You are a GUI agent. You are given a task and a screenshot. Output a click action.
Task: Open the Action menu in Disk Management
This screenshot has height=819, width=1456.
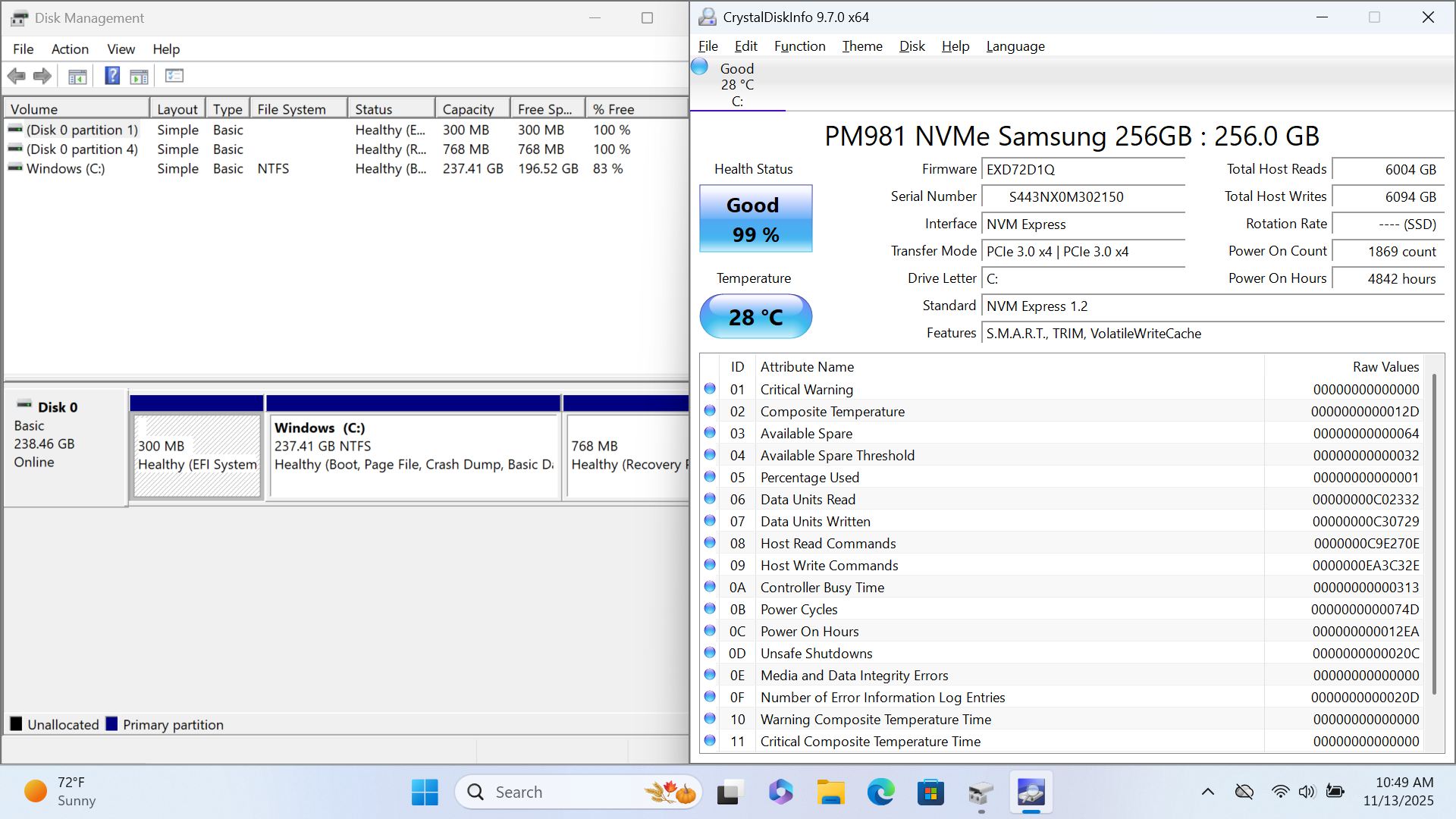coord(70,49)
